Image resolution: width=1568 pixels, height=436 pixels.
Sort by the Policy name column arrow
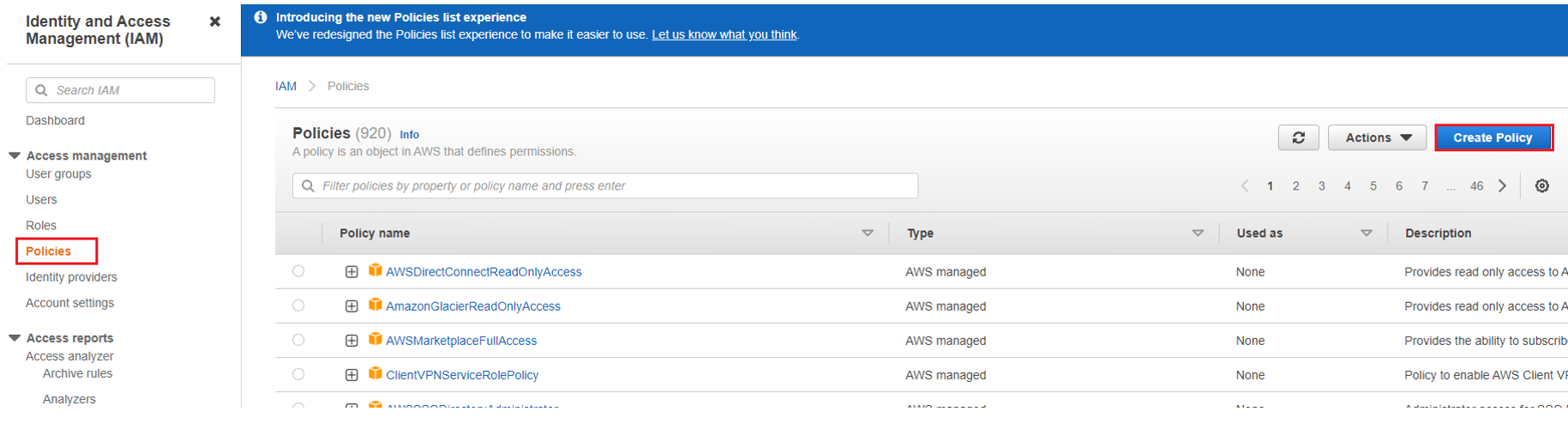(x=868, y=233)
